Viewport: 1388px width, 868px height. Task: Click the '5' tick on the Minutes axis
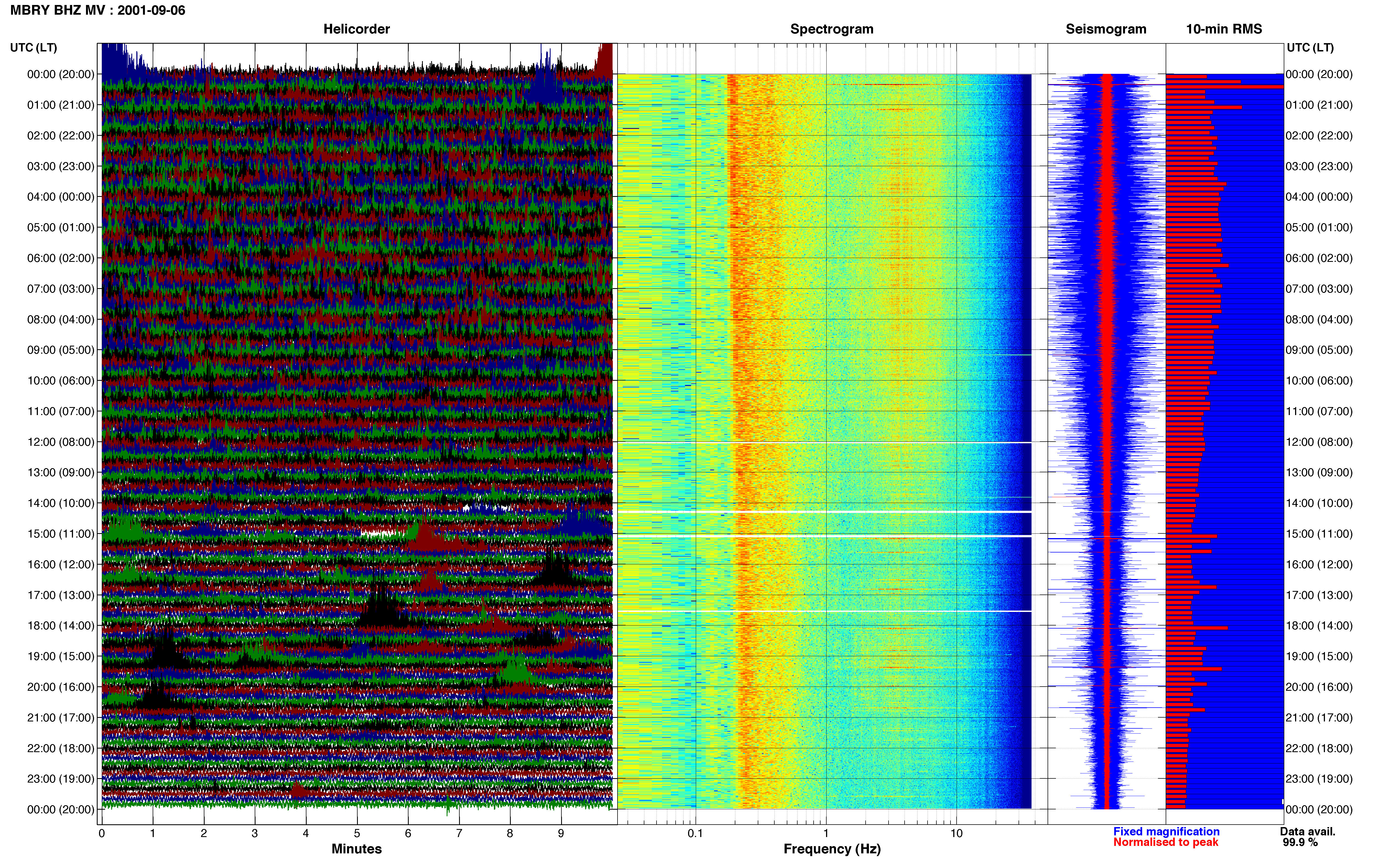click(357, 833)
